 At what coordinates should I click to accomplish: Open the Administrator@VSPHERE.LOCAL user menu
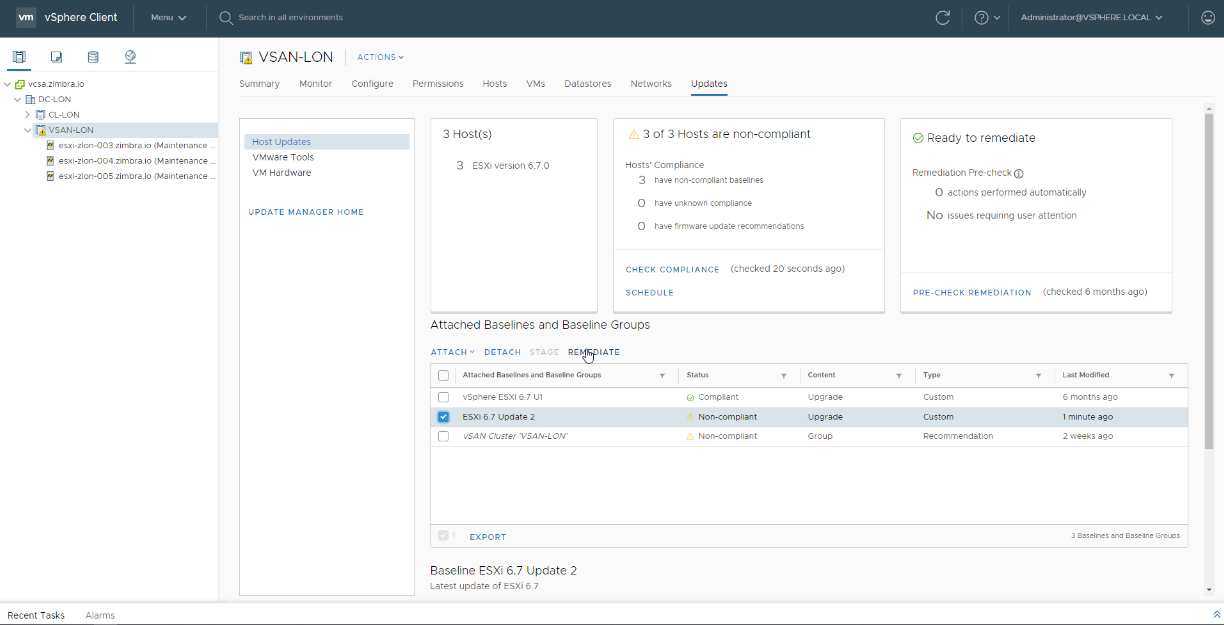tap(1091, 17)
